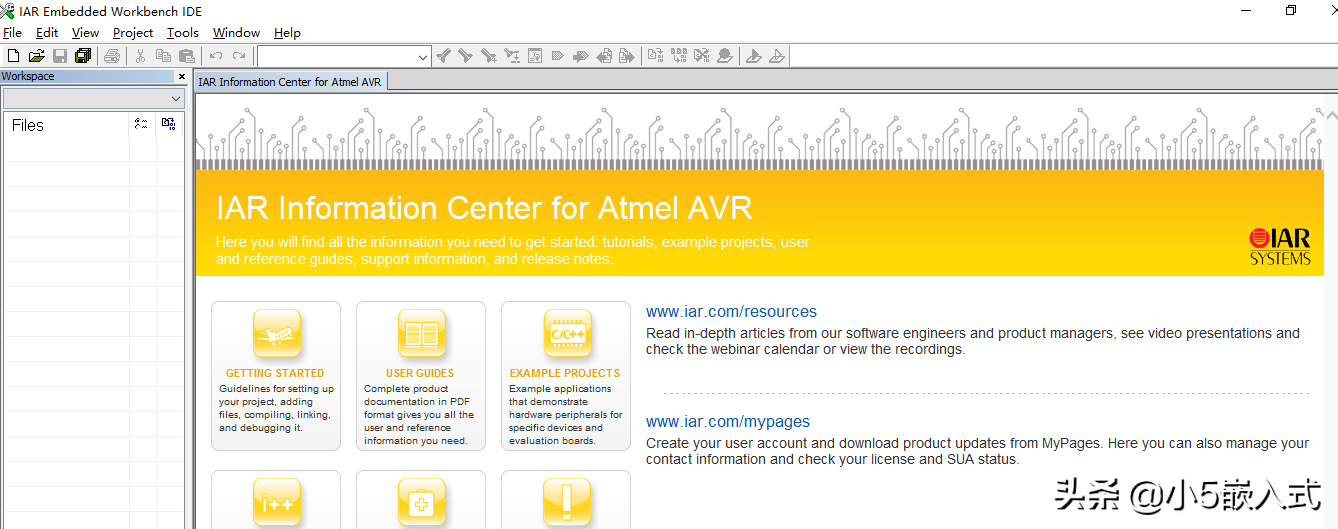The image size is (1338, 529).
Task: Click the Cut scissors icon
Action: pyautogui.click(x=141, y=56)
